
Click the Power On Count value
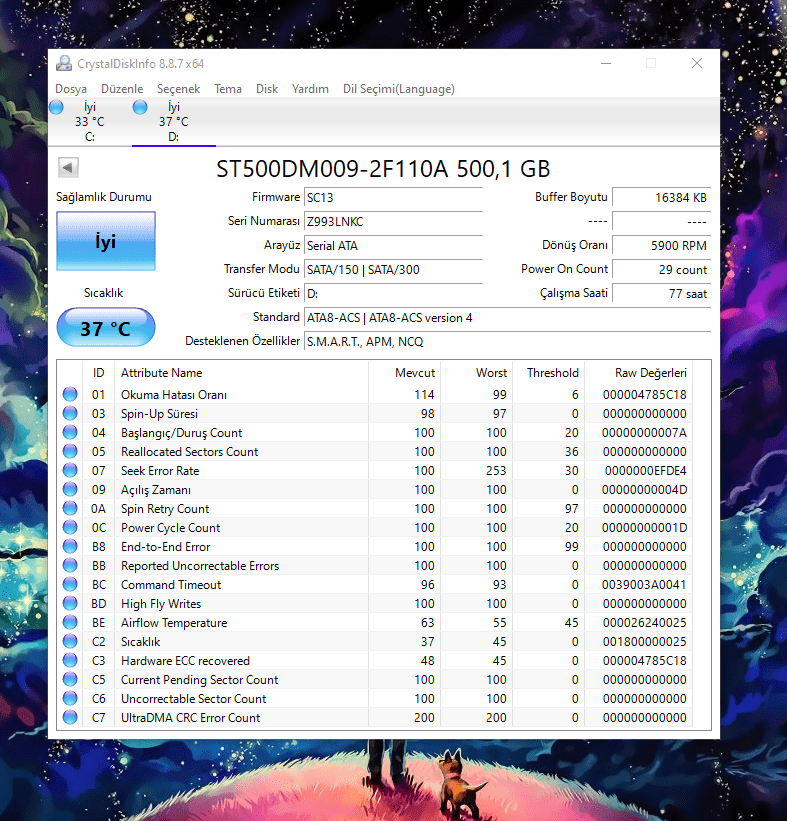pos(661,270)
